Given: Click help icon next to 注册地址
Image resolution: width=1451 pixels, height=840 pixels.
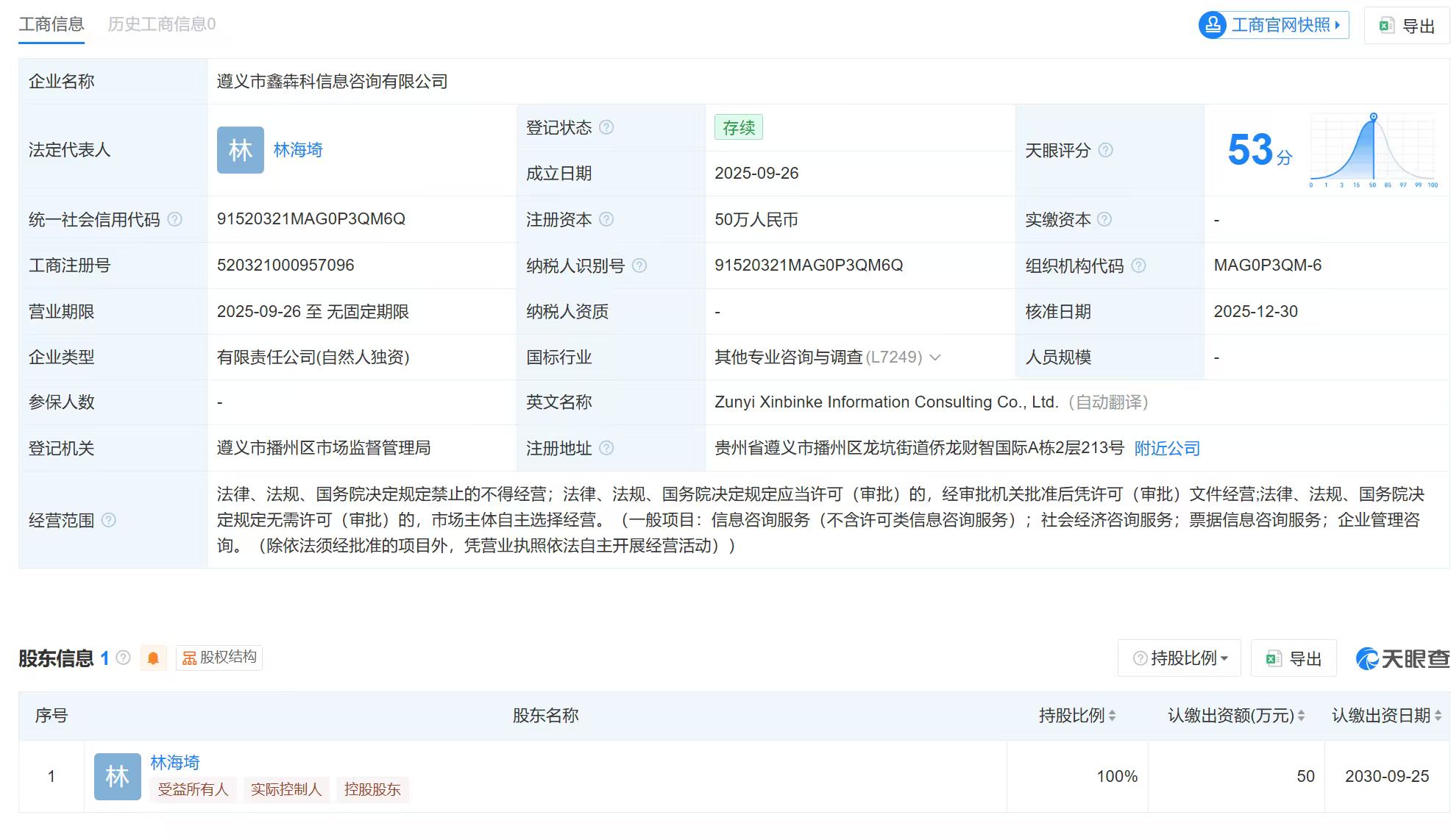Looking at the screenshot, I should click(x=606, y=448).
